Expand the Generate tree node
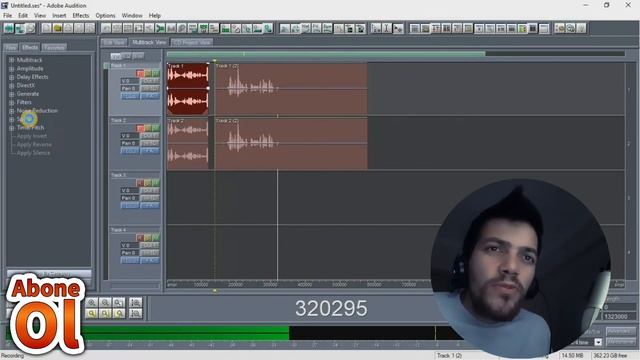640x360 pixels. 11,94
